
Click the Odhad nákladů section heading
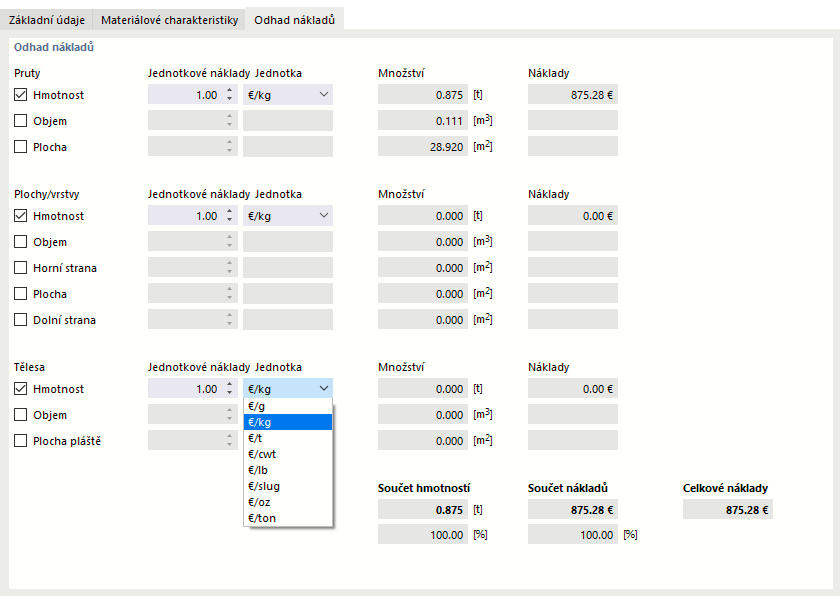click(x=54, y=47)
